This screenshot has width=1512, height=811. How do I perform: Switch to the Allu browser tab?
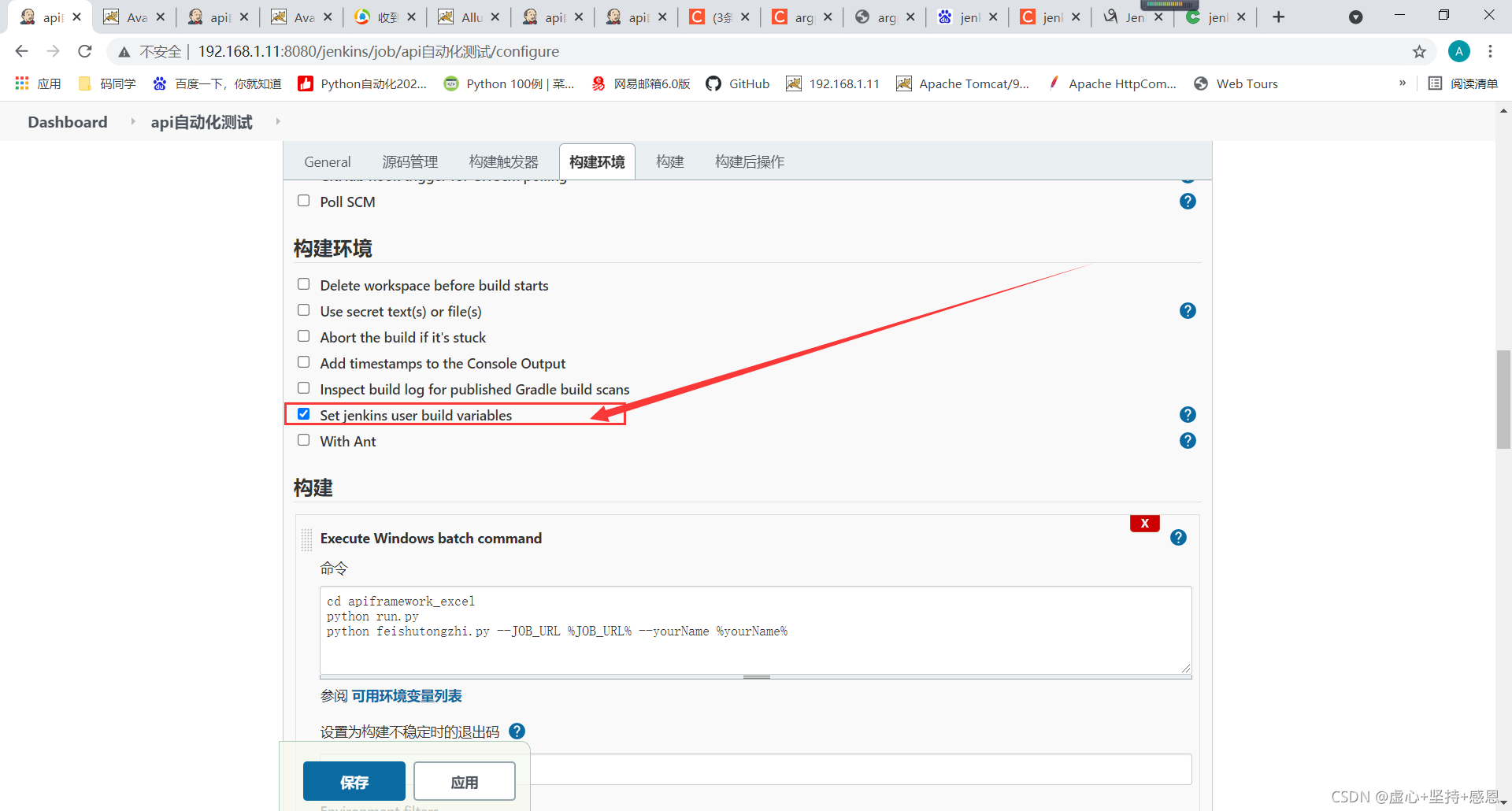(471, 17)
